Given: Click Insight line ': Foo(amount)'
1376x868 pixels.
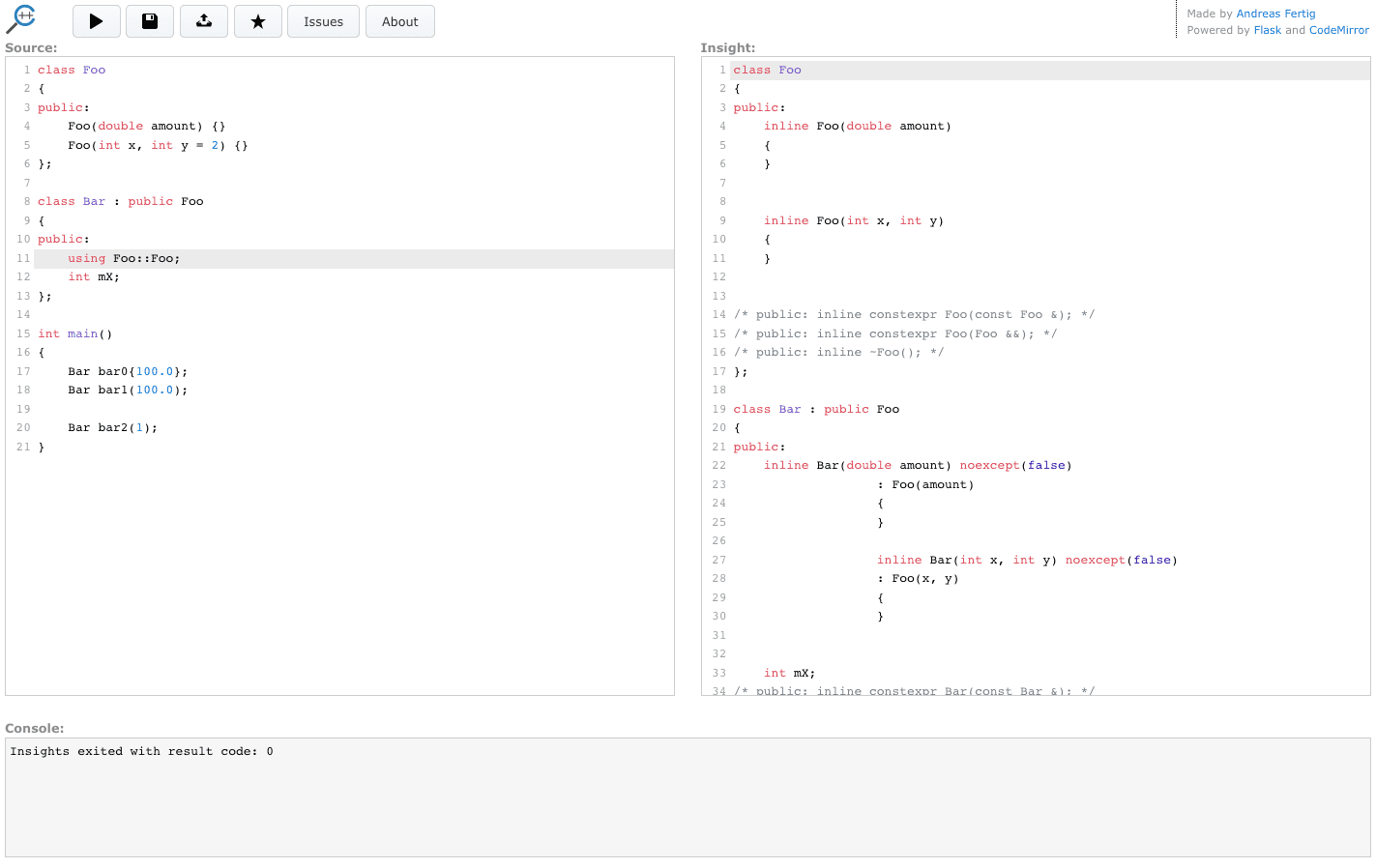Looking at the screenshot, I should (x=925, y=484).
